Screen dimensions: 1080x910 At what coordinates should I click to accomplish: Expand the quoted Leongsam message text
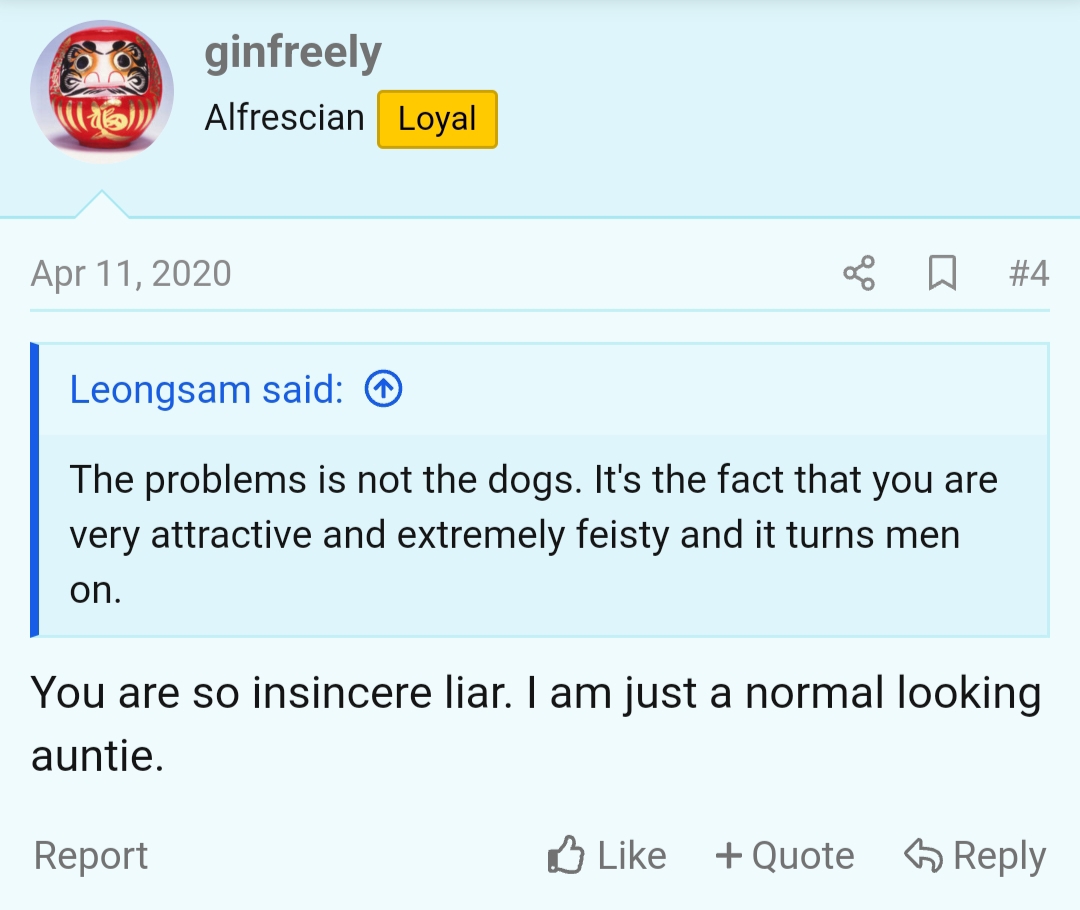click(x=534, y=535)
